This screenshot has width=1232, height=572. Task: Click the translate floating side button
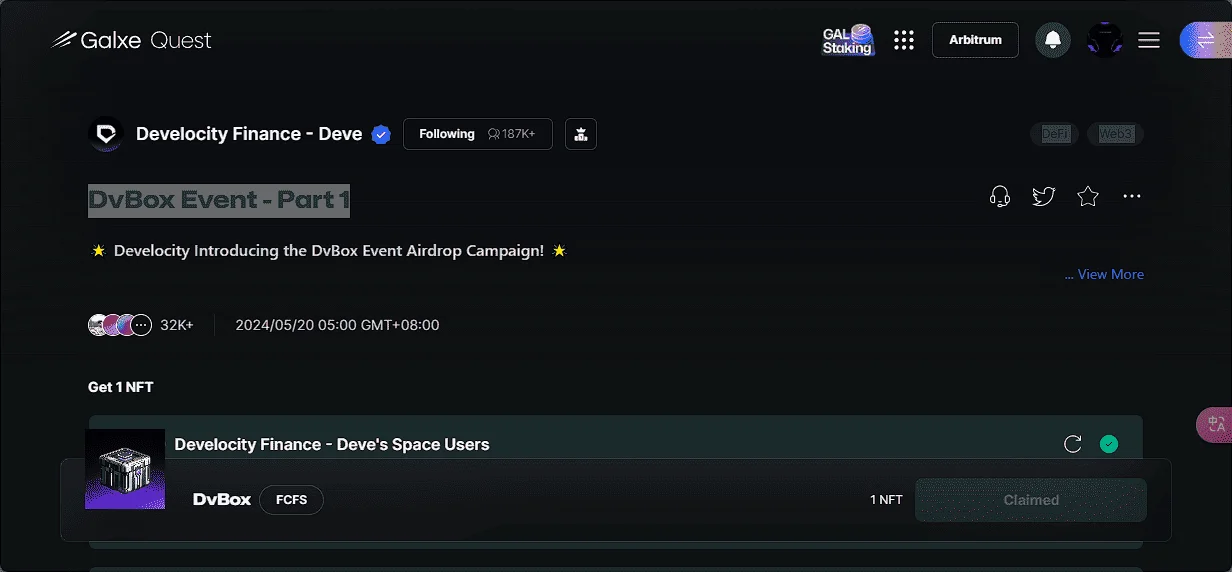[x=1214, y=425]
